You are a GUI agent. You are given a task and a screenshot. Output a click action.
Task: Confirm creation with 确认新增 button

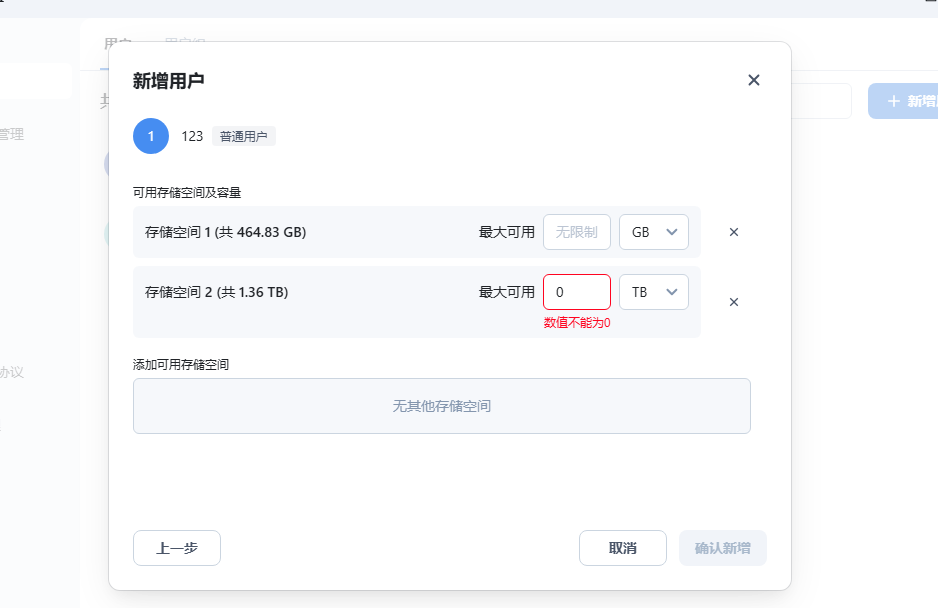[723, 548]
